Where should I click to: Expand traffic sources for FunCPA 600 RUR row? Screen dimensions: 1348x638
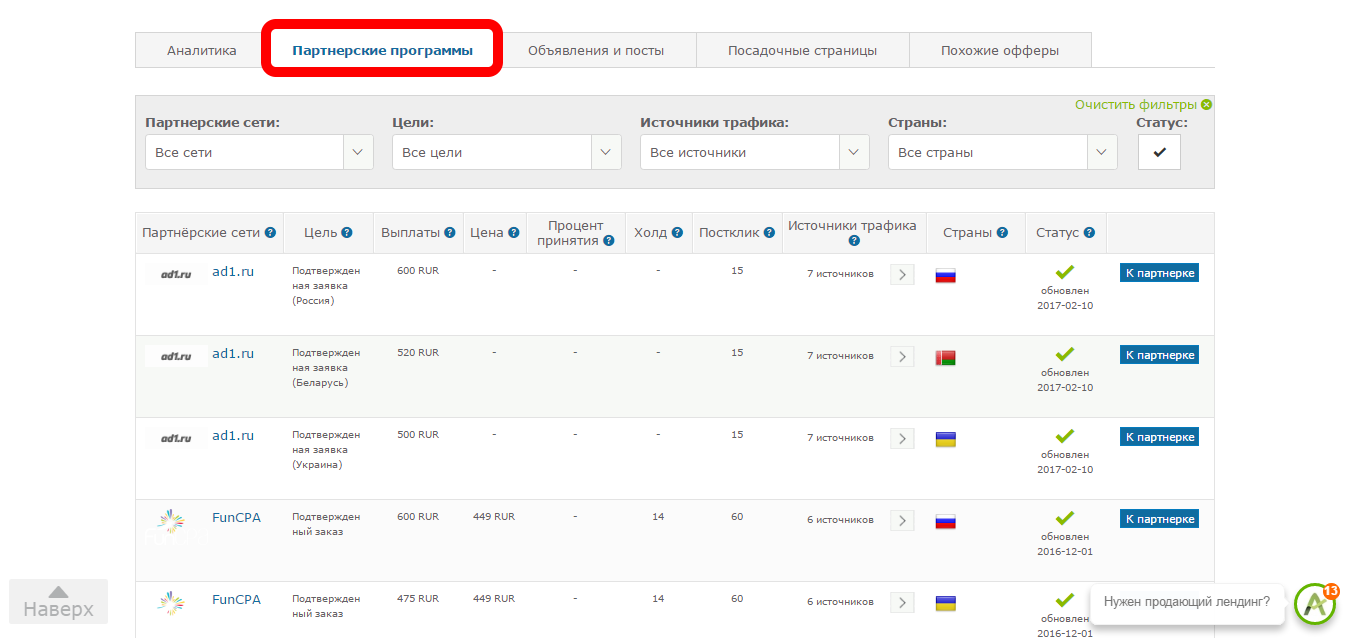[902, 520]
